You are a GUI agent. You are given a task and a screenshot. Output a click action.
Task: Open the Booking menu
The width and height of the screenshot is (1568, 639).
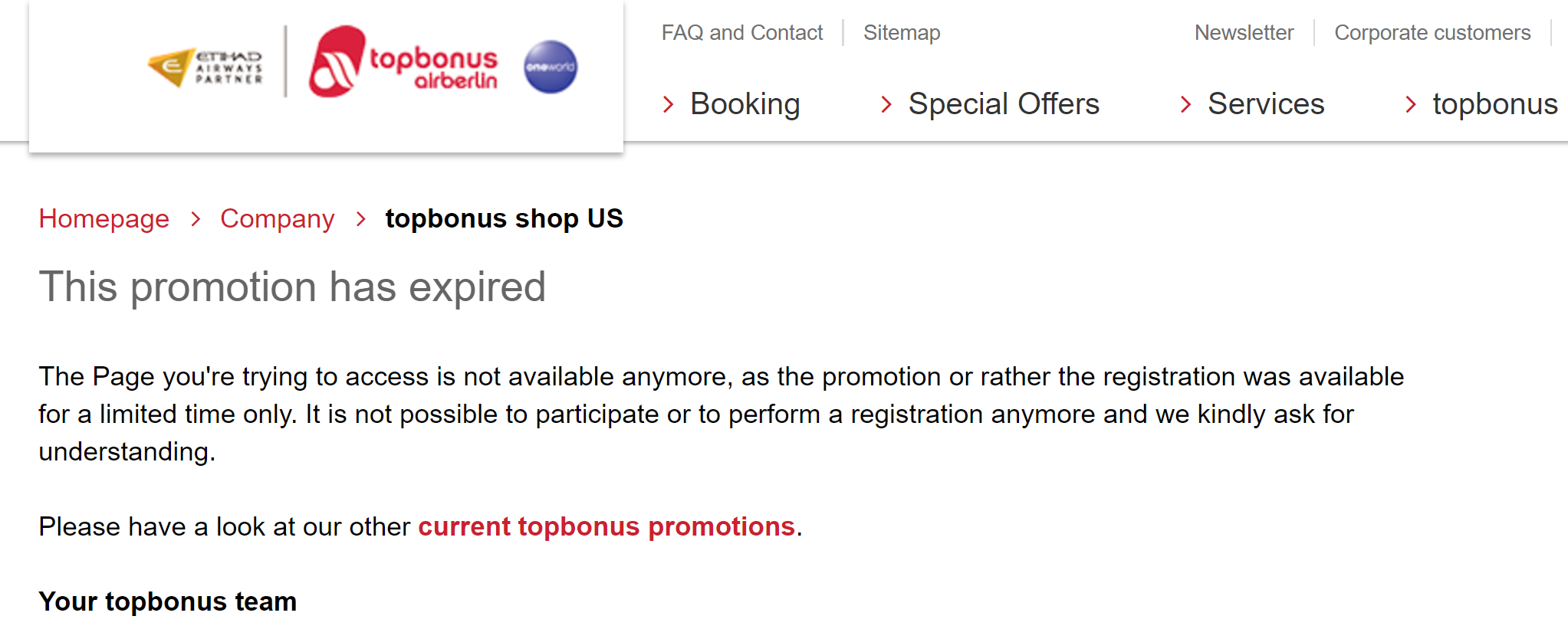[x=745, y=104]
